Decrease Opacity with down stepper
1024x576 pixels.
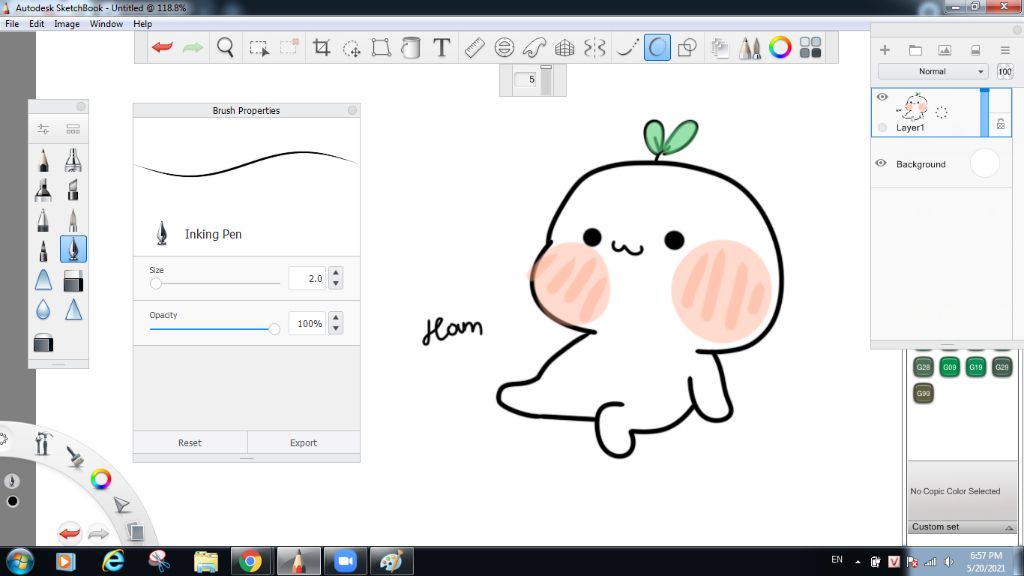[x=336, y=328]
